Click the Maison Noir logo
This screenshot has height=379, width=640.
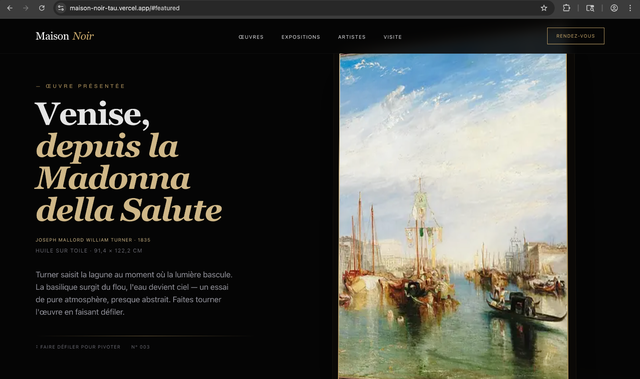click(64, 36)
